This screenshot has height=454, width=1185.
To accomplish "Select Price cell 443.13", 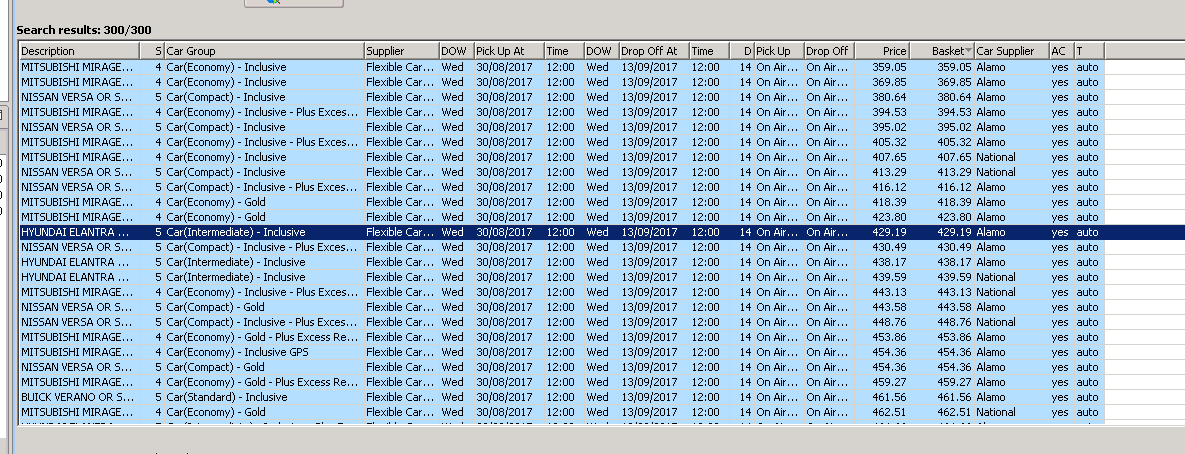I will pyautogui.click(x=890, y=292).
